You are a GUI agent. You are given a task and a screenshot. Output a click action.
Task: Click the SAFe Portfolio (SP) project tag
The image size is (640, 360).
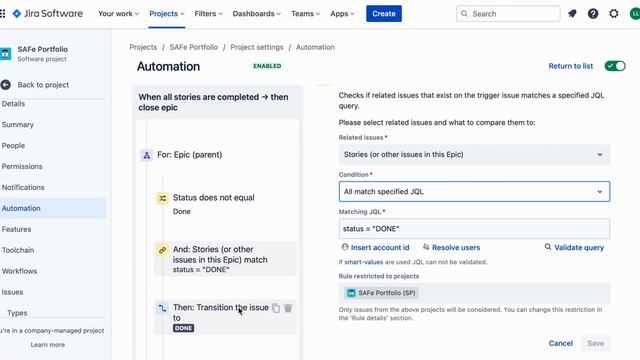(381, 293)
